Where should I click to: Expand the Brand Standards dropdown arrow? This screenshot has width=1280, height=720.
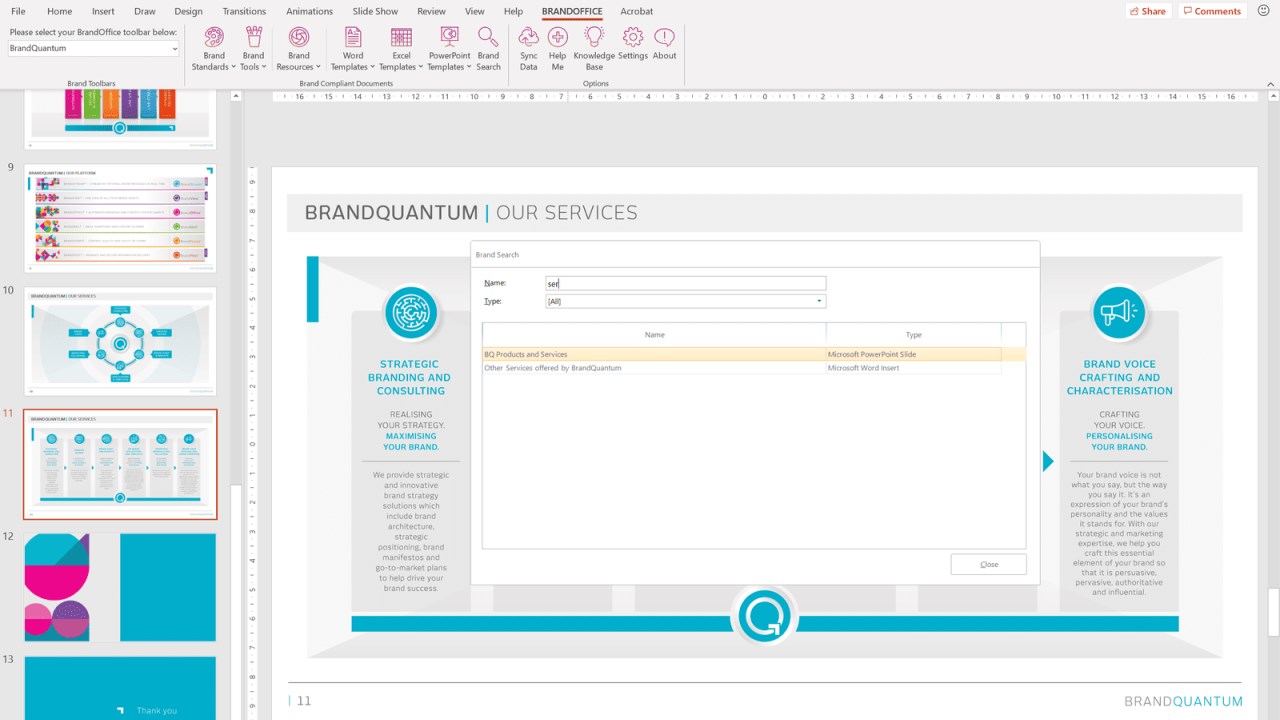[x=232, y=67]
